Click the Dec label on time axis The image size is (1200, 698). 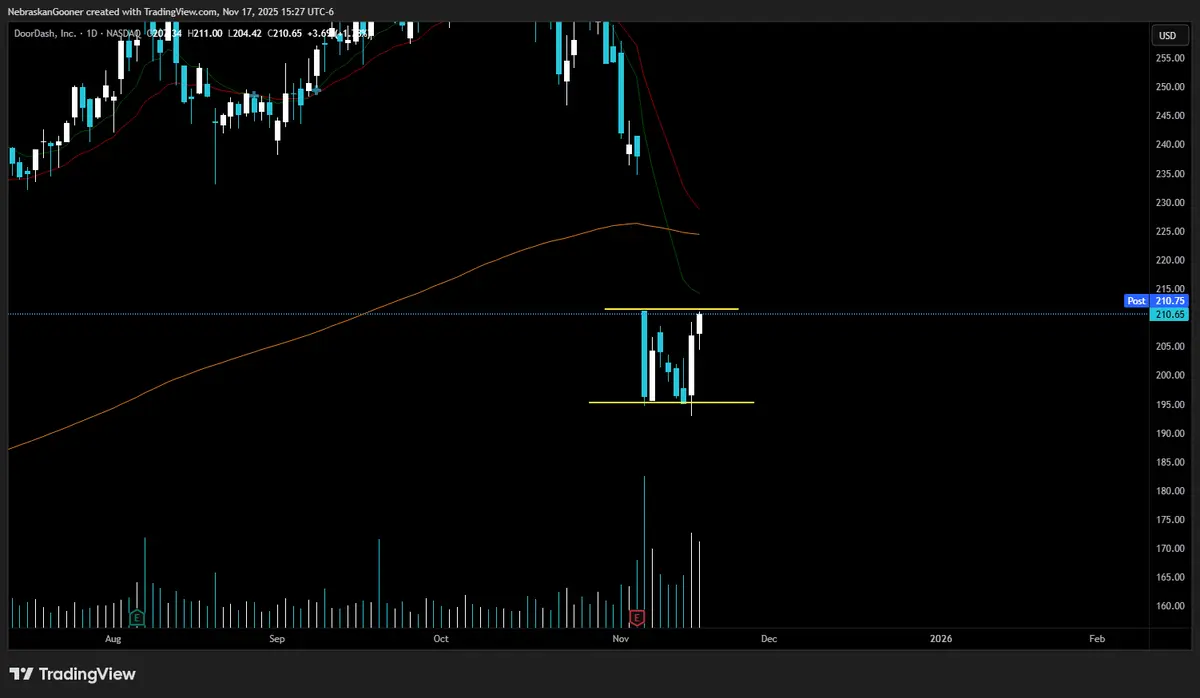[x=768, y=638]
